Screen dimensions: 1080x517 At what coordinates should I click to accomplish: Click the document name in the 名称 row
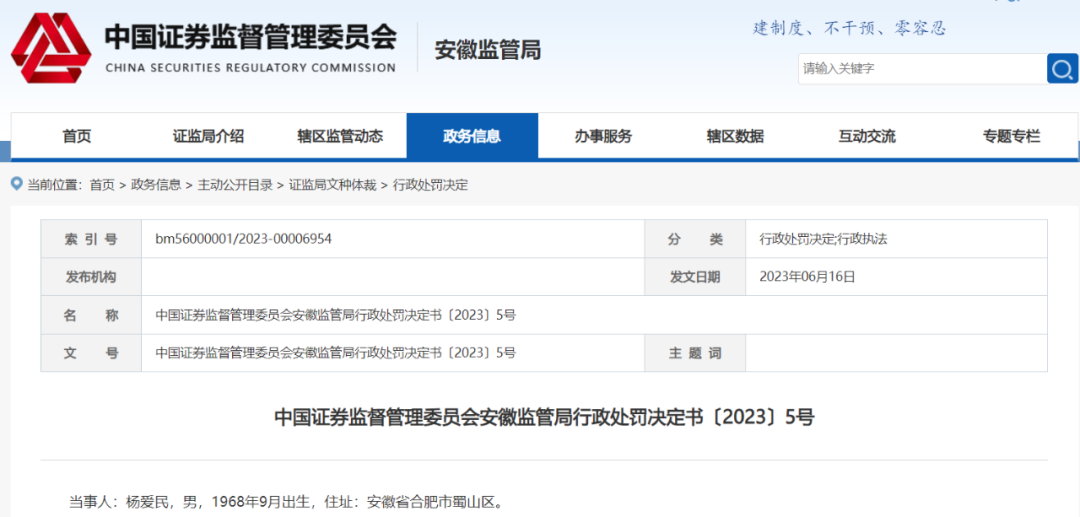335,315
